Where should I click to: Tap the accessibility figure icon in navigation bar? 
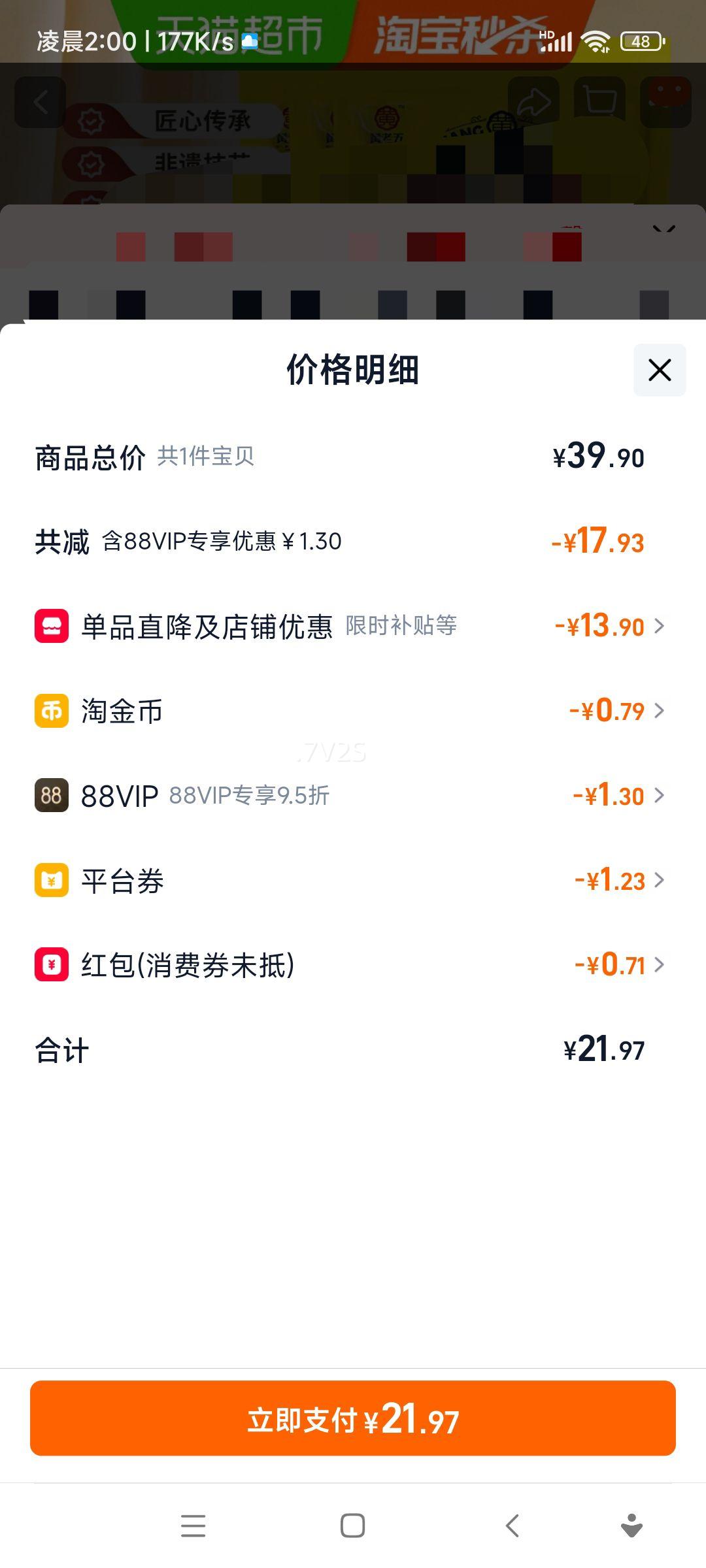(631, 1526)
